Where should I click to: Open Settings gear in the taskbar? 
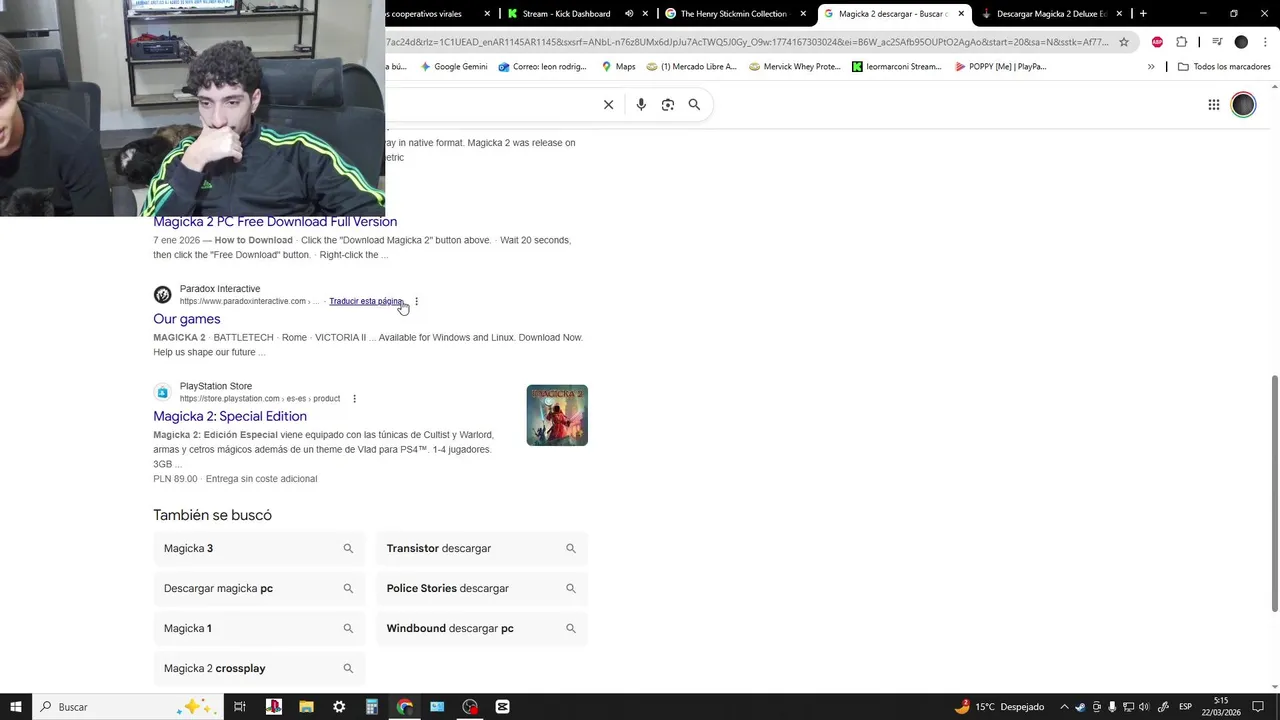pyautogui.click(x=339, y=707)
